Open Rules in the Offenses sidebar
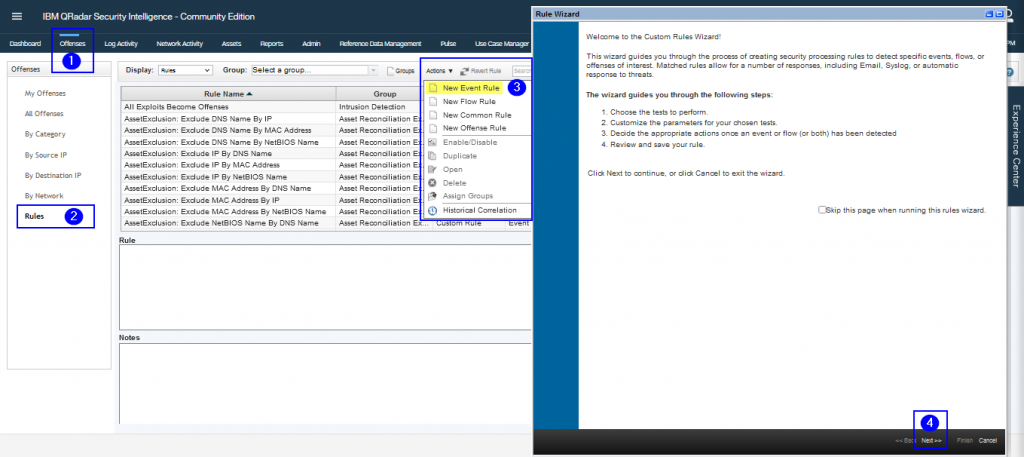1024x457 pixels. coord(35,216)
